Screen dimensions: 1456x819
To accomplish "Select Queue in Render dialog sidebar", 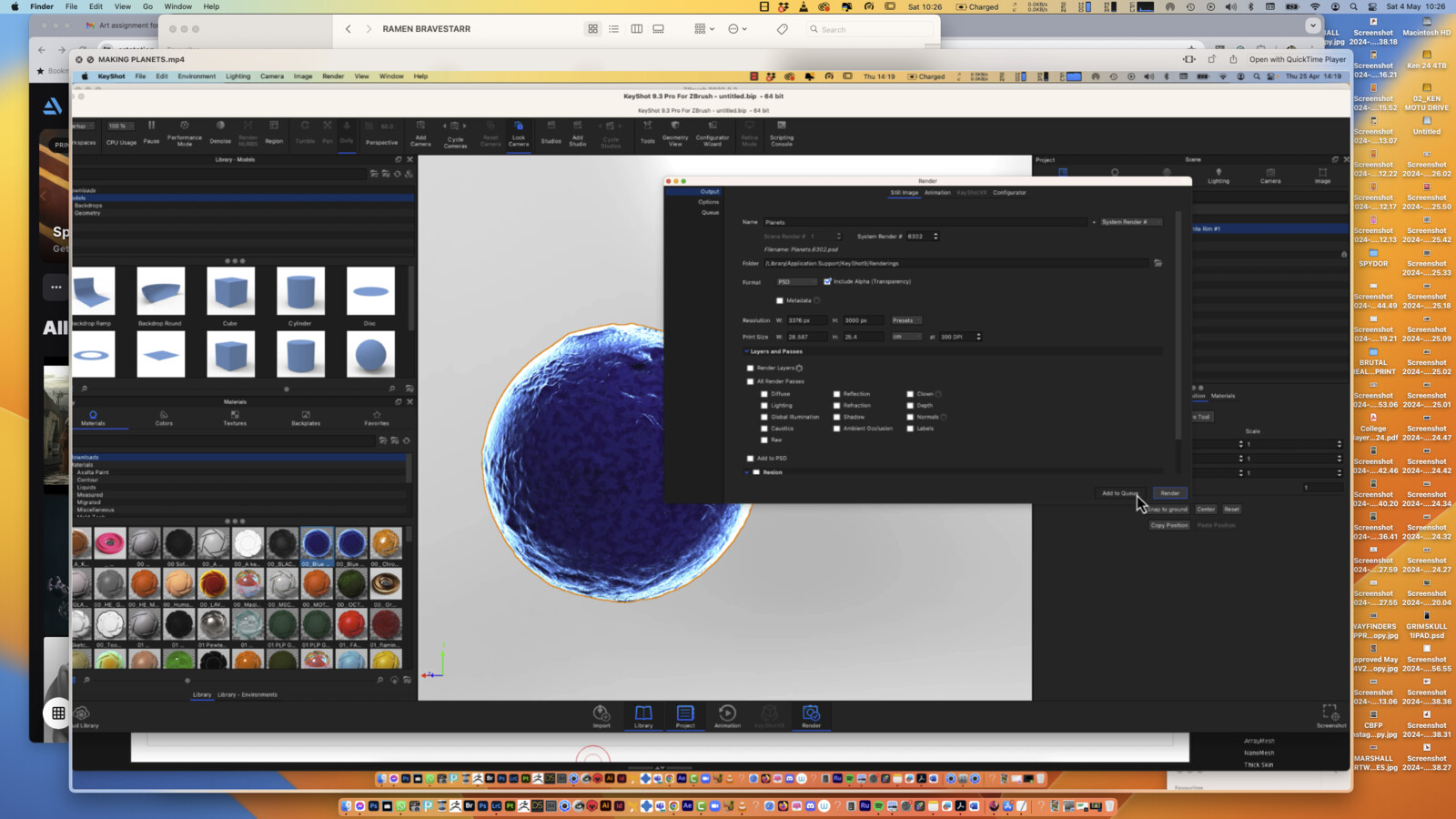I will click(710, 212).
